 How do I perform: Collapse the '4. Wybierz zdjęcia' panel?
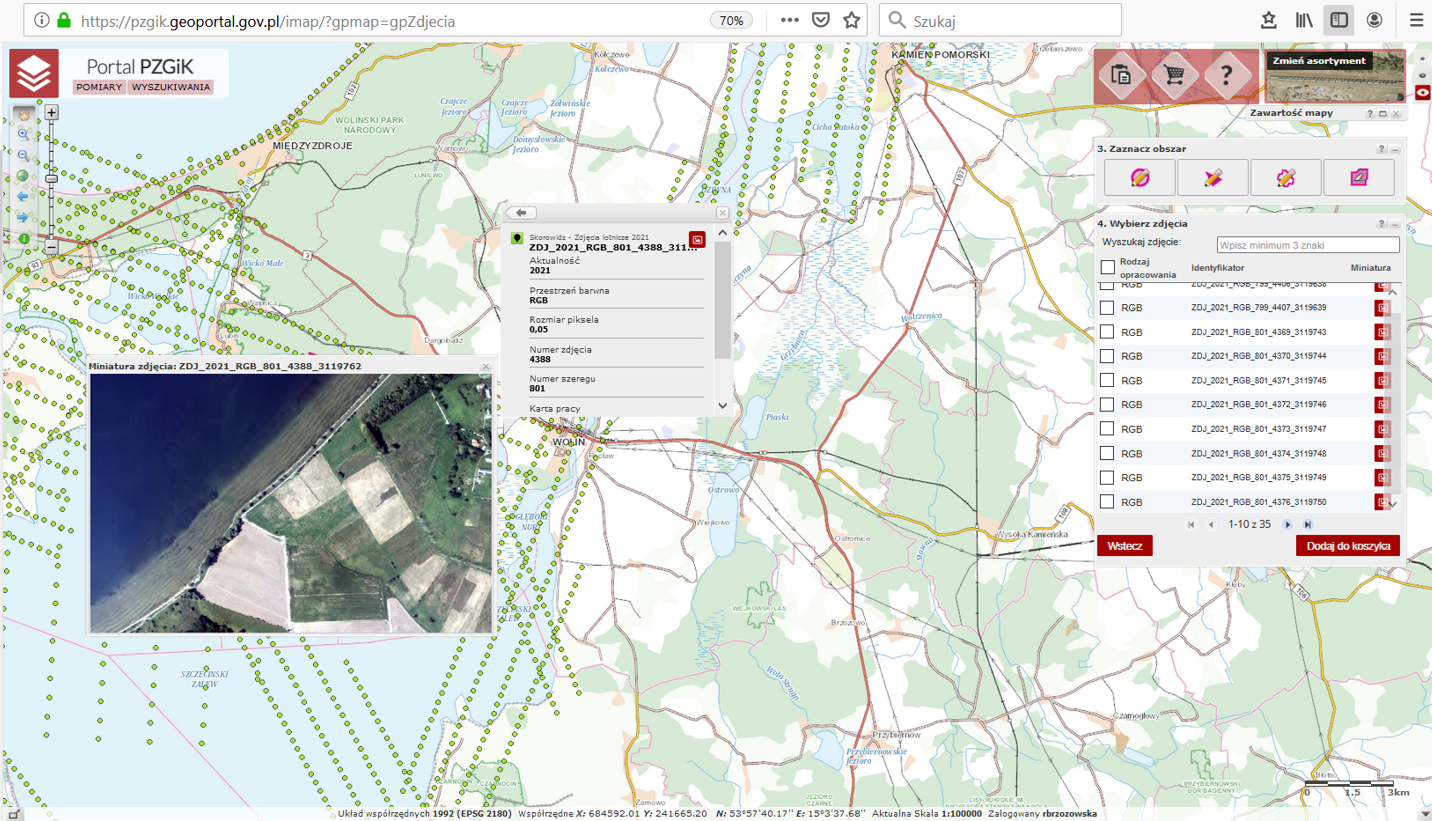[1395, 224]
